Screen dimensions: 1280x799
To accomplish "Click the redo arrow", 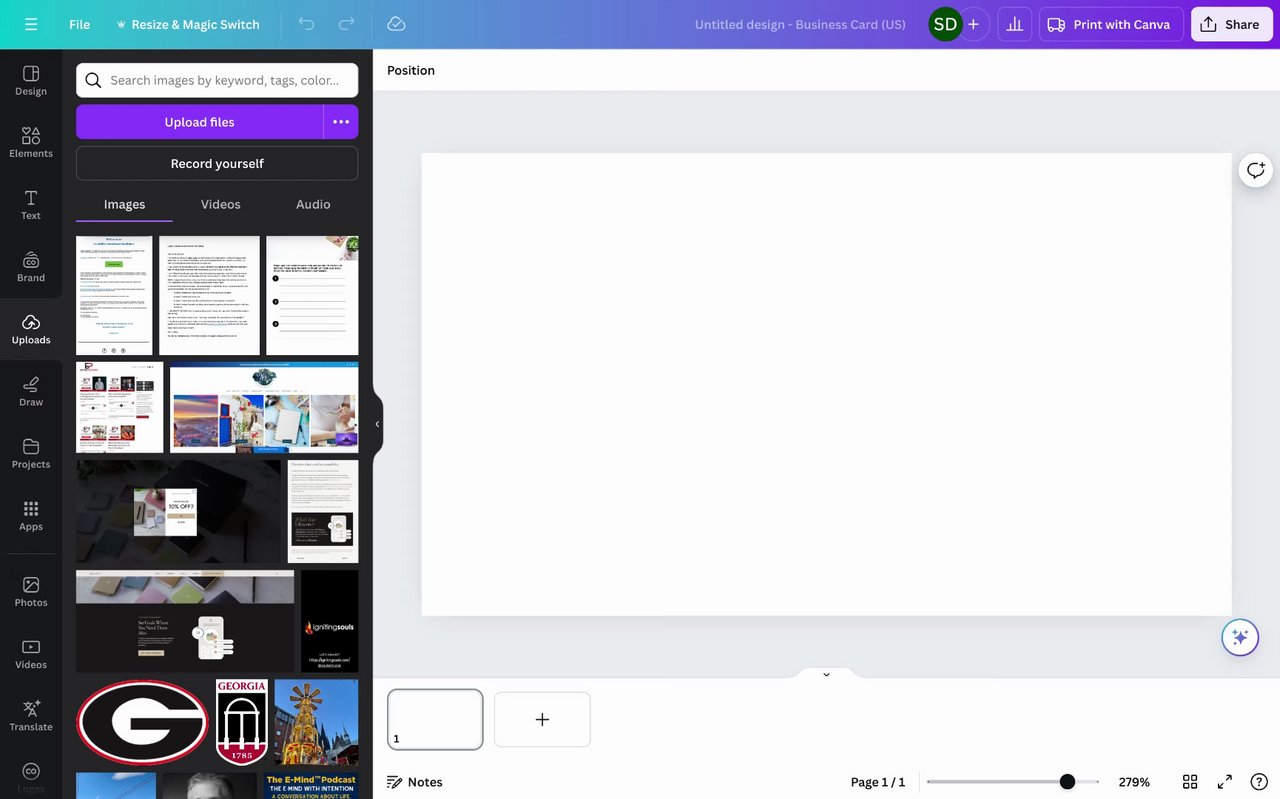I will click(x=346, y=24).
